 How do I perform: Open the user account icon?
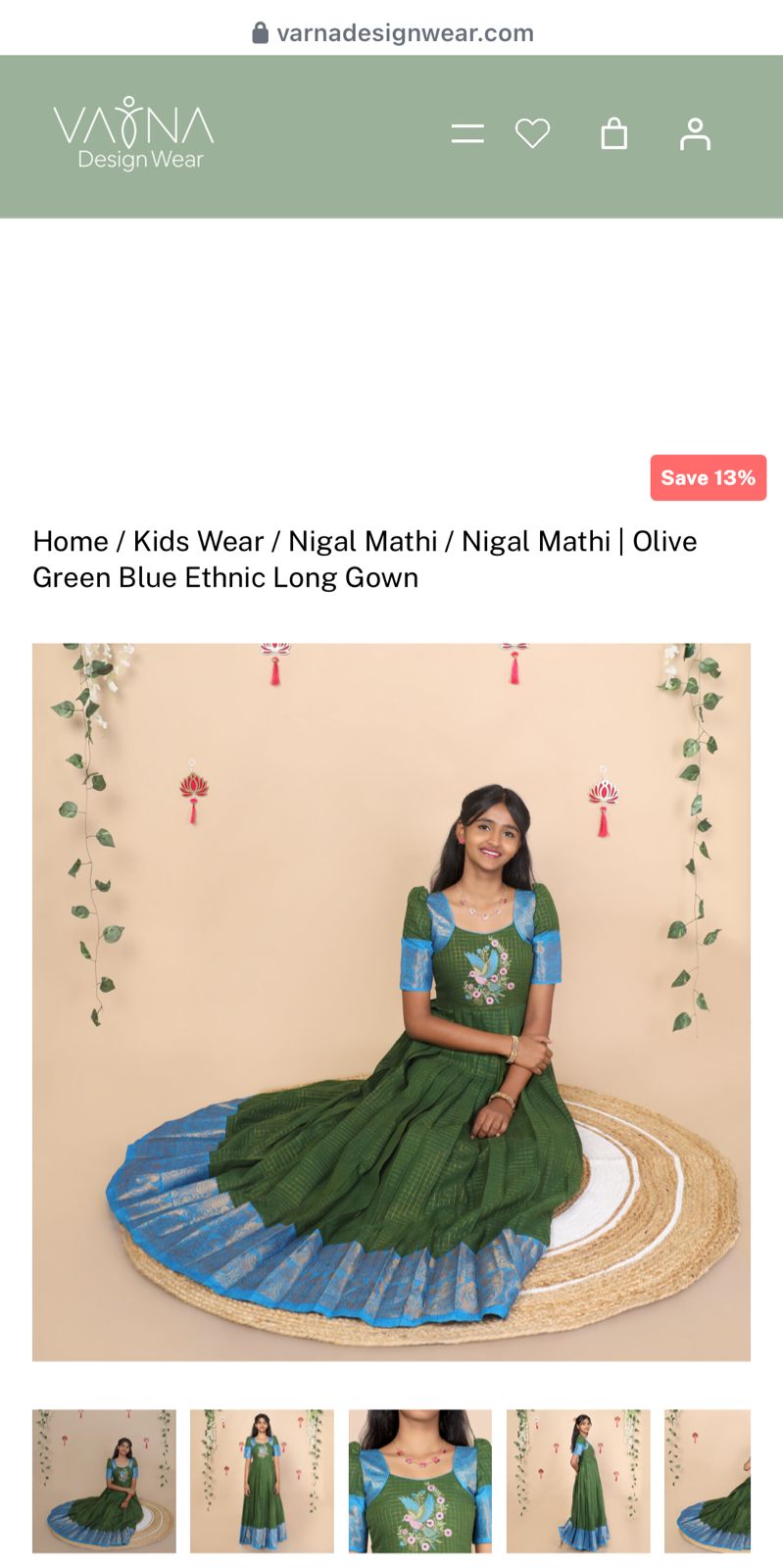point(695,134)
